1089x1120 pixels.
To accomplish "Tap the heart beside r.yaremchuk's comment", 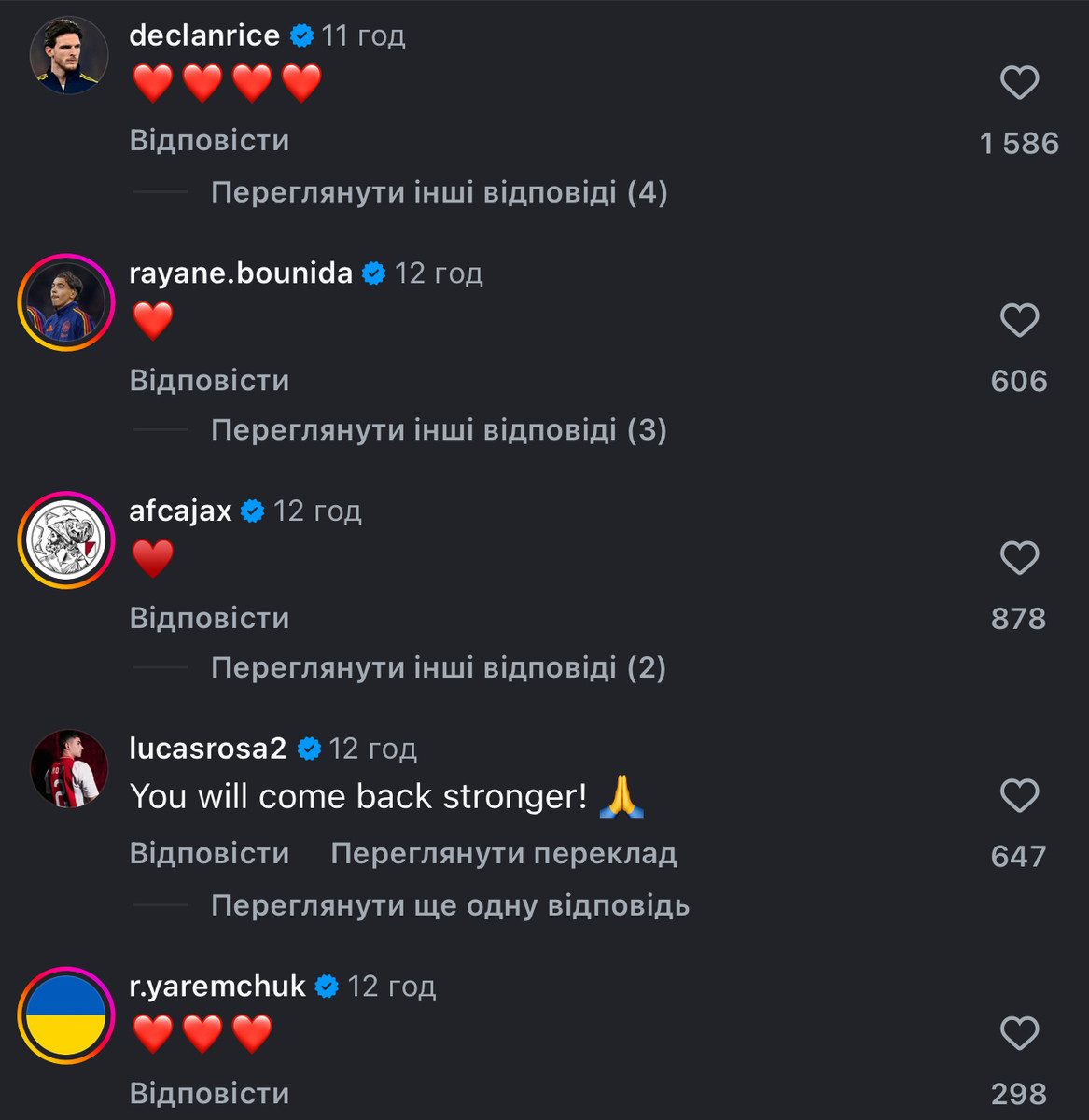I will (1019, 1034).
